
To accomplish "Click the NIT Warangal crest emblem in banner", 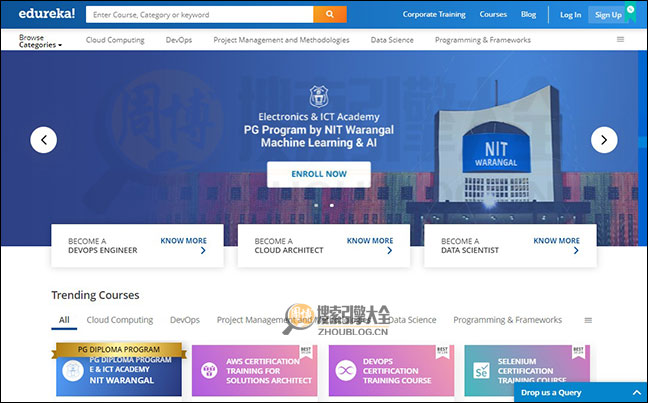I will pos(319,96).
